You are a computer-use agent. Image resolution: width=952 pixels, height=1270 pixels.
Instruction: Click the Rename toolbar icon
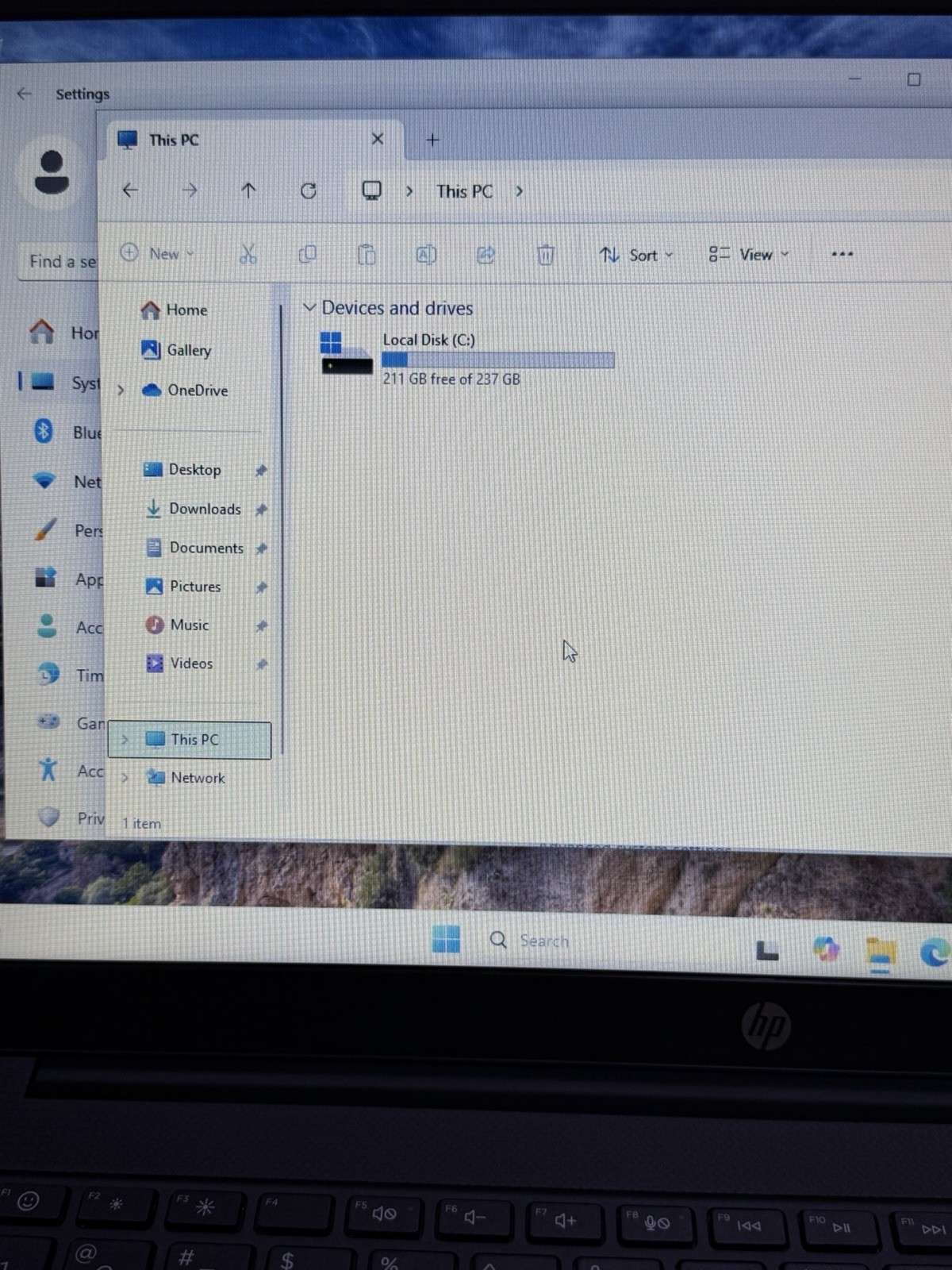coord(426,254)
